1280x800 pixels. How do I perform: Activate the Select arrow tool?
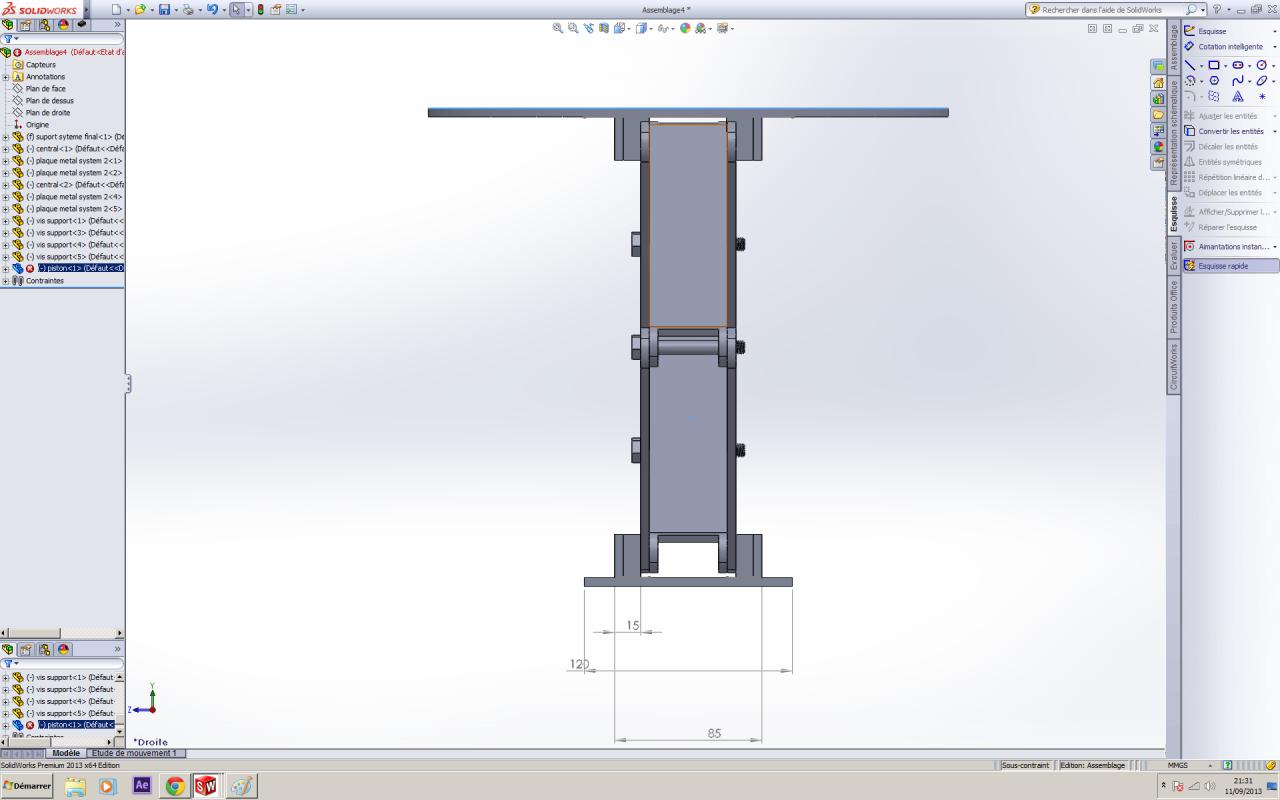pyautogui.click(x=236, y=10)
